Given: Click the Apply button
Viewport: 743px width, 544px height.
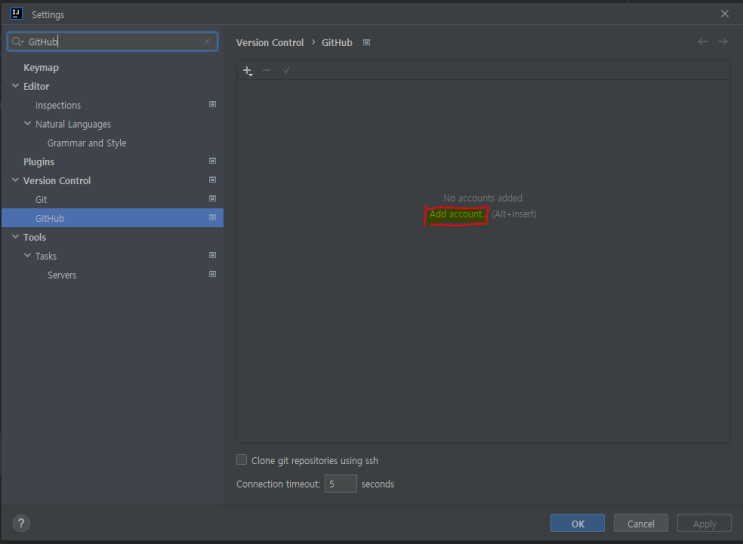Looking at the screenshot, I should click(x=704, y=523).
